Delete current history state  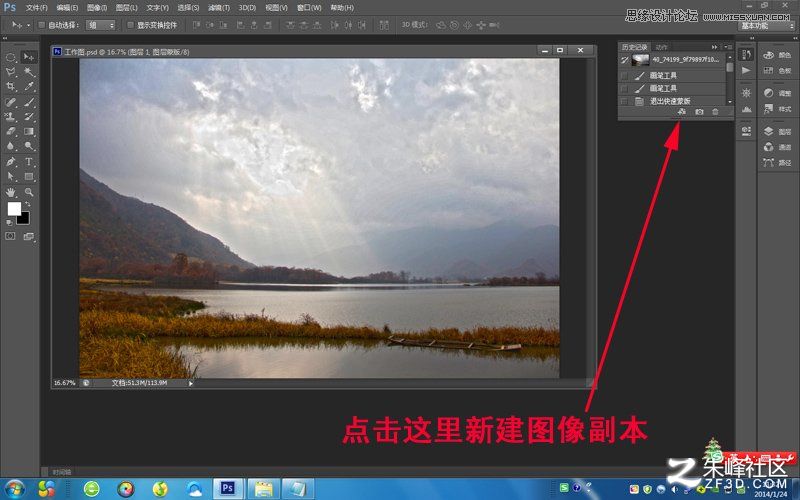715,112
